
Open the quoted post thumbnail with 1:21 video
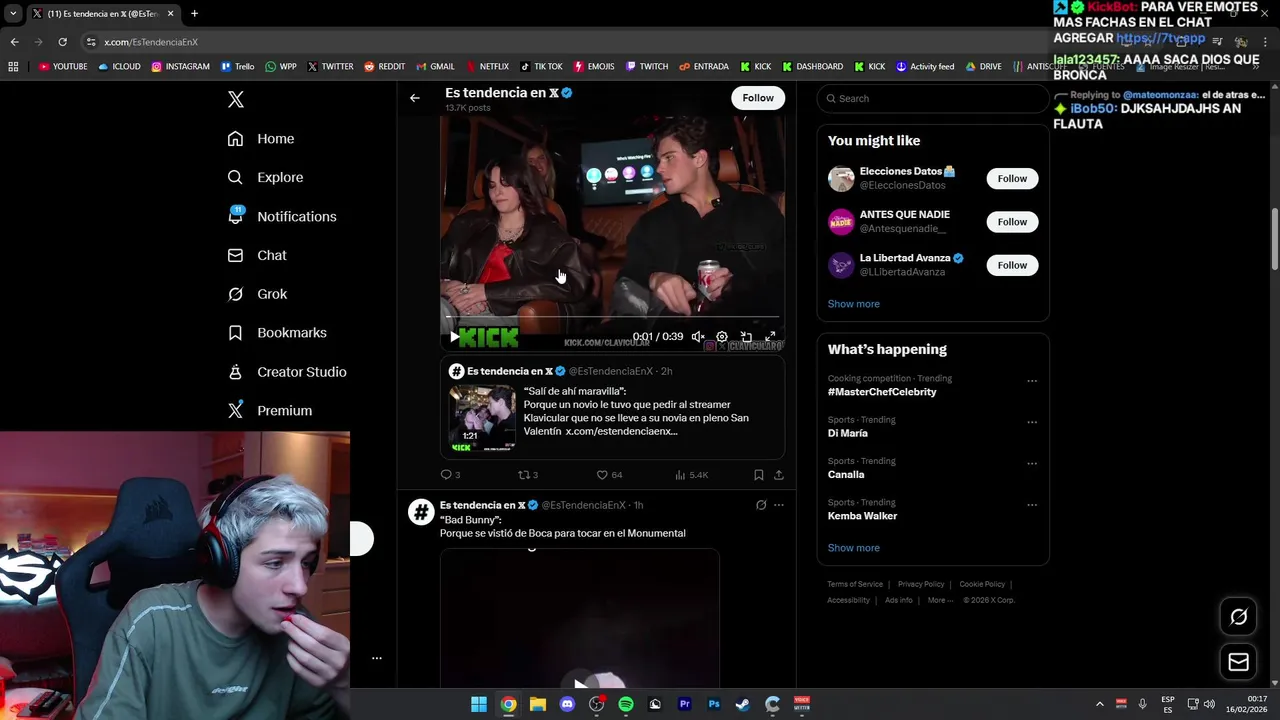pos(482,419)
